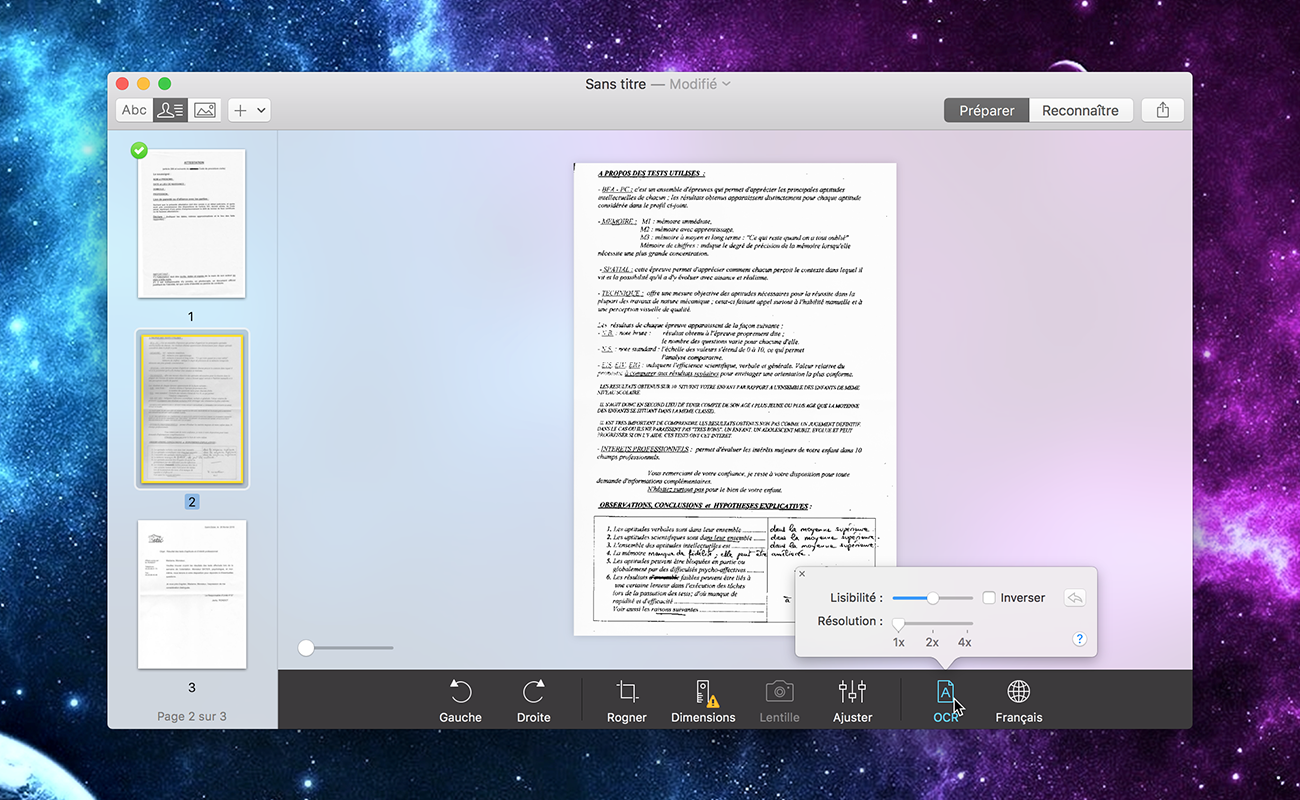The height and width of the screenshot is (800, 1300).
Task: Close the OCR settings popover
Action: pyautogui.click(x=803, y=574)
